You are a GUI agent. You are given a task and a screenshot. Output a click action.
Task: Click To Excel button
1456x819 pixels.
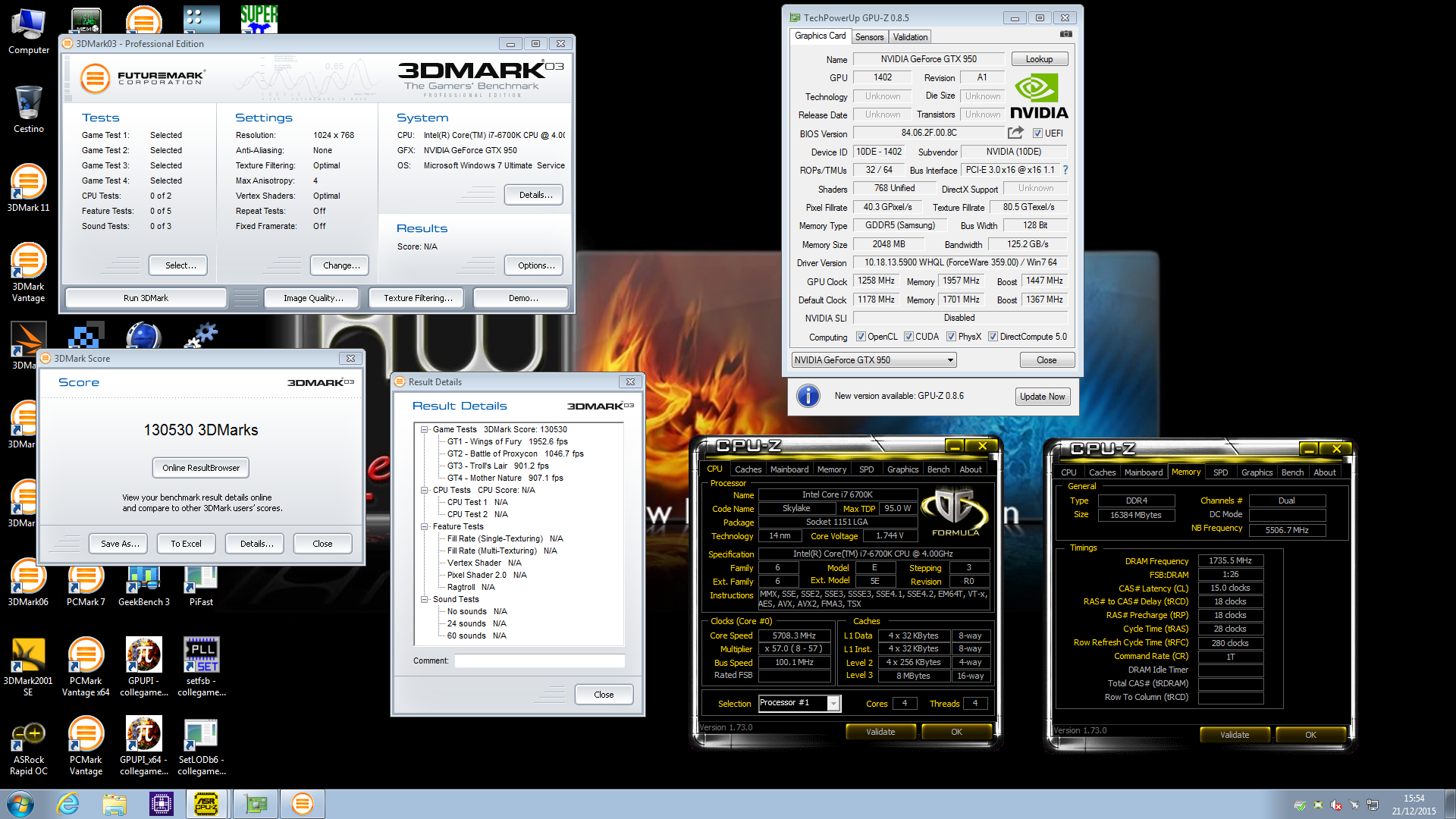click(x=186, y=544)
